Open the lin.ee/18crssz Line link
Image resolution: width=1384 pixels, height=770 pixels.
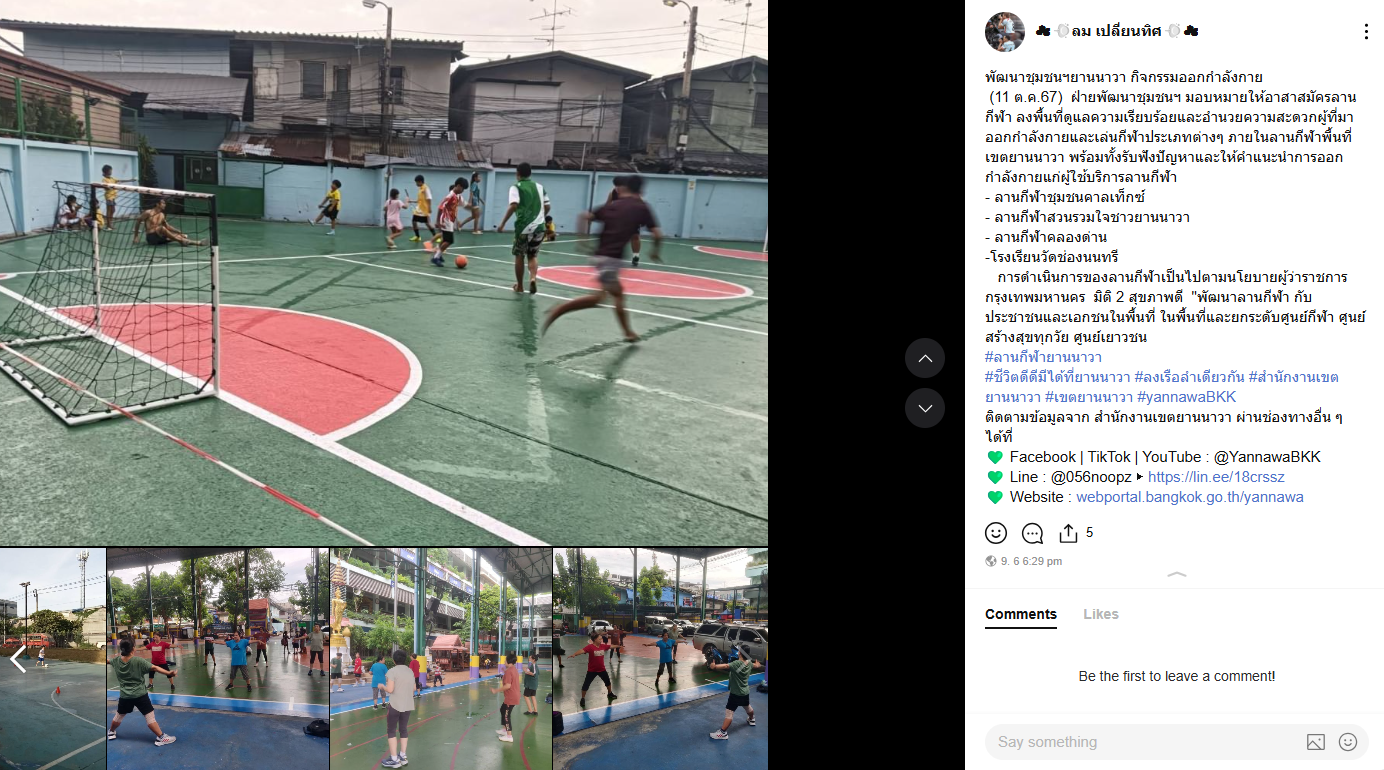pos(1216,477)
